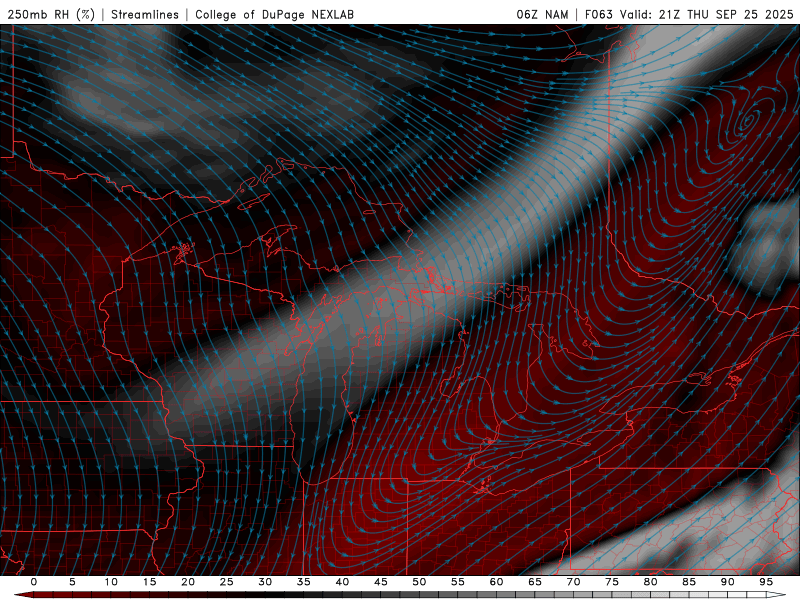The height and width of the screenshot is (600, 800).
Task: Click the colorbar label "35"
Action: (x=304, y=582)
